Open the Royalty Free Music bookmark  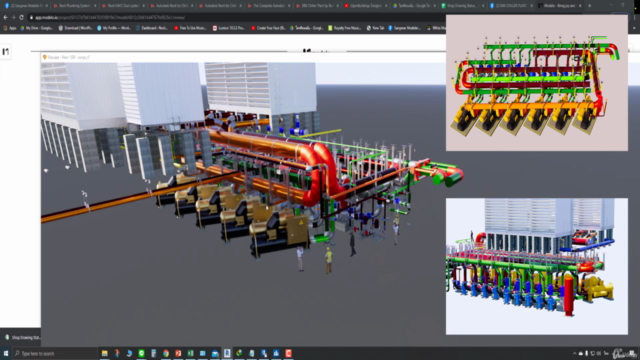[345, 28]
